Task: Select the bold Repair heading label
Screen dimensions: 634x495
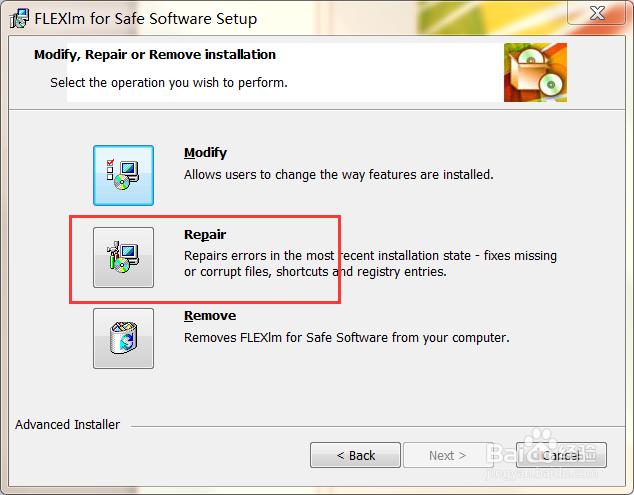Action: tap(205, 235)
